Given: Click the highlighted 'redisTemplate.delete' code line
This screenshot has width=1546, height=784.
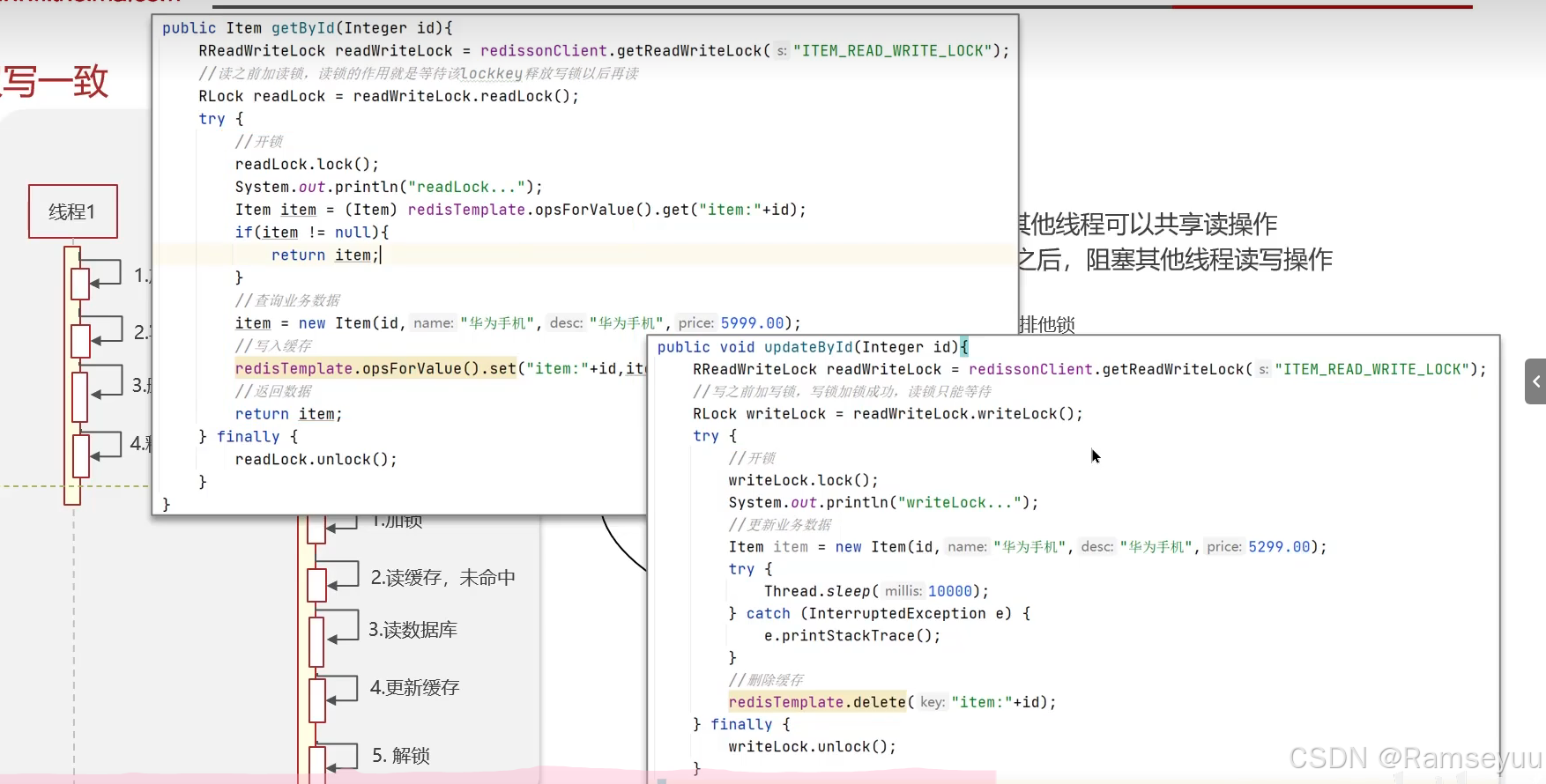Looking at the screenshot, I should (892, 702).
